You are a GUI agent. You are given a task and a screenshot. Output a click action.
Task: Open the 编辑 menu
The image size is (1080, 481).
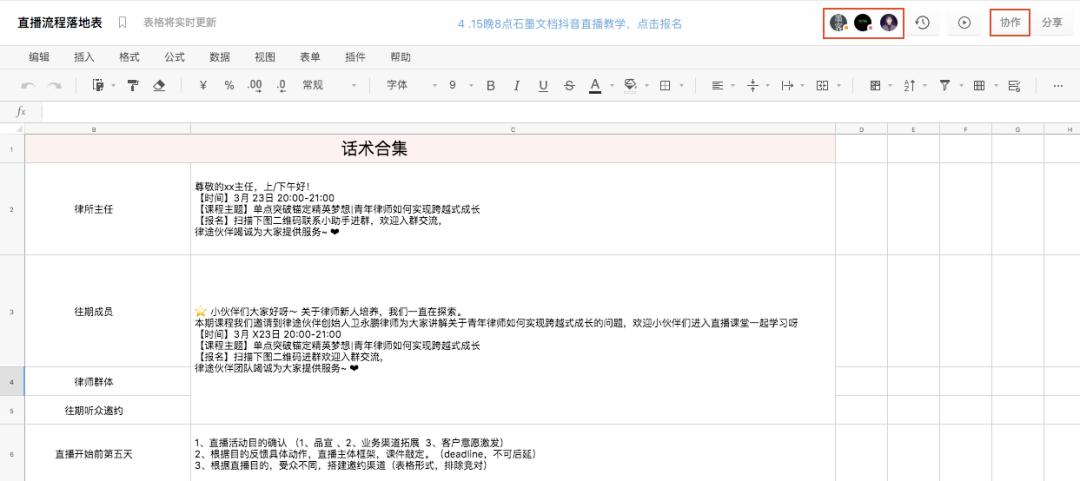39,57
